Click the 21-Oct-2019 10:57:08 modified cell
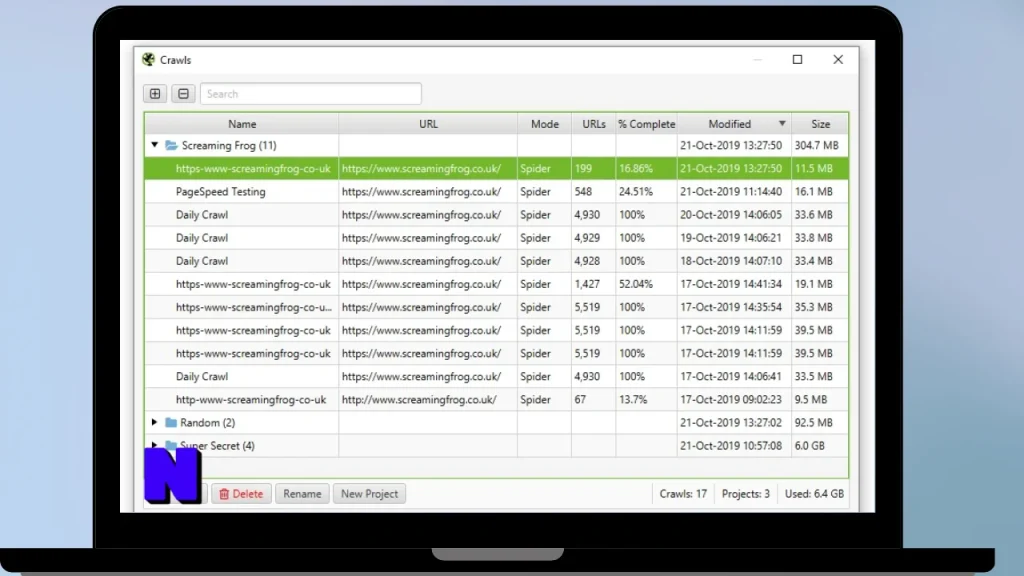 point(734,445)
